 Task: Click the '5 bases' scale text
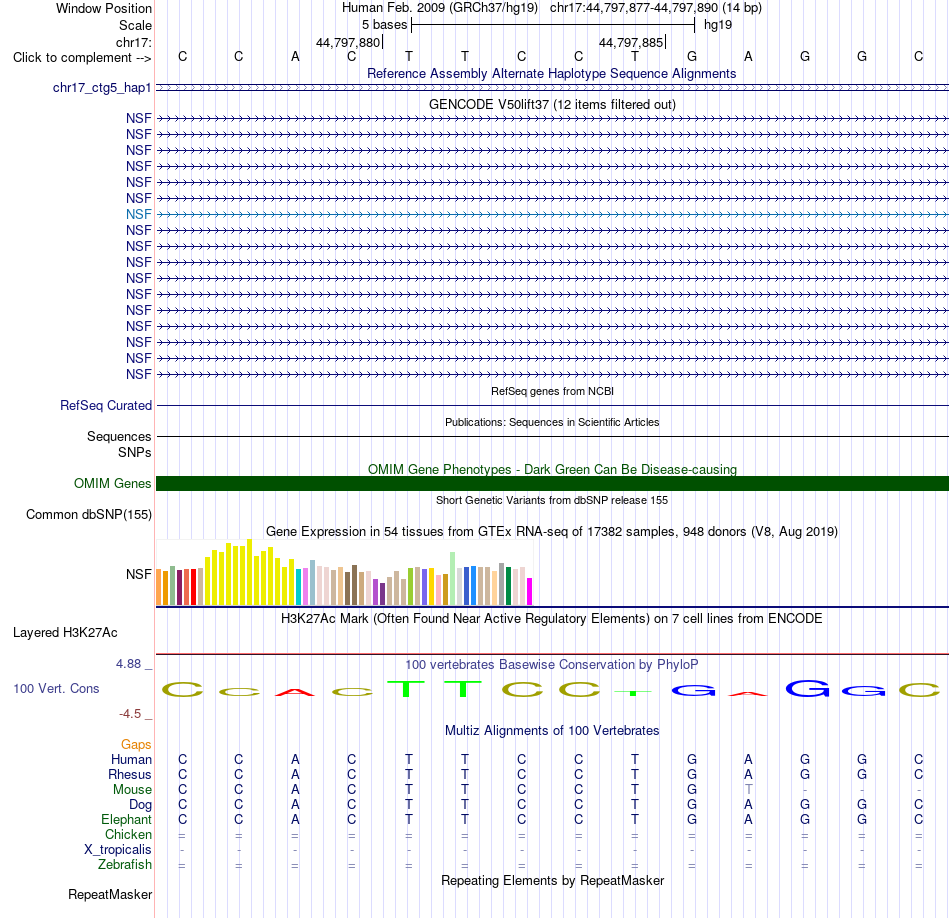click(385, 25)
